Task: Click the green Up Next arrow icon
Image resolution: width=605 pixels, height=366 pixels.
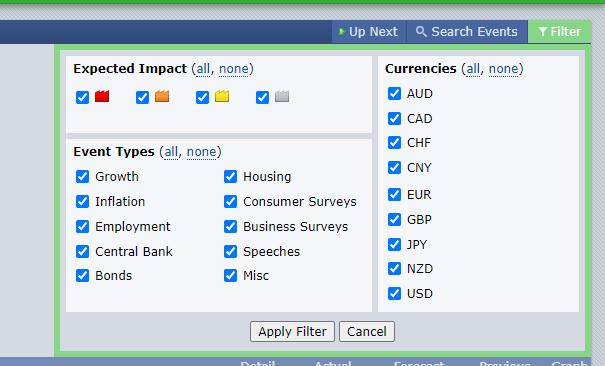Action: (341, 32)
